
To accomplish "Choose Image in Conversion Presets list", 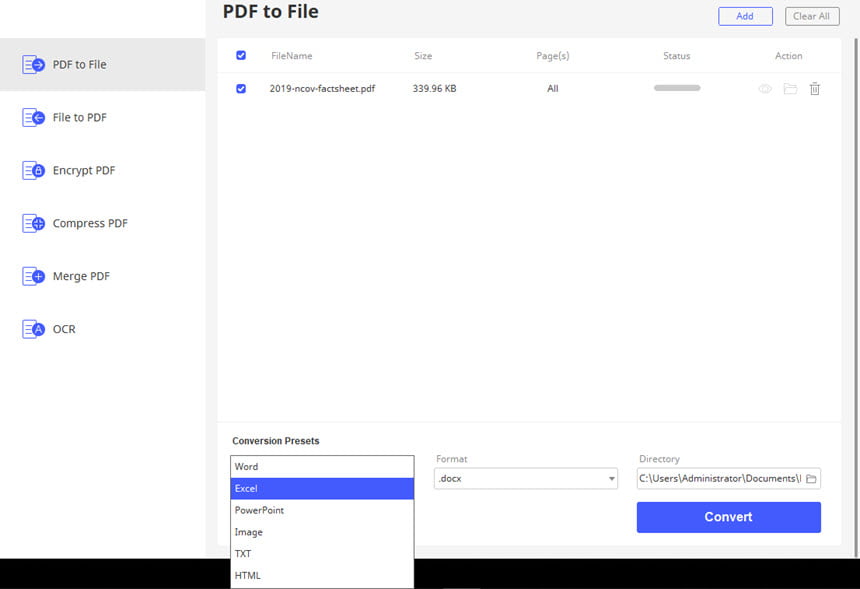I will (x=322, y=532).
